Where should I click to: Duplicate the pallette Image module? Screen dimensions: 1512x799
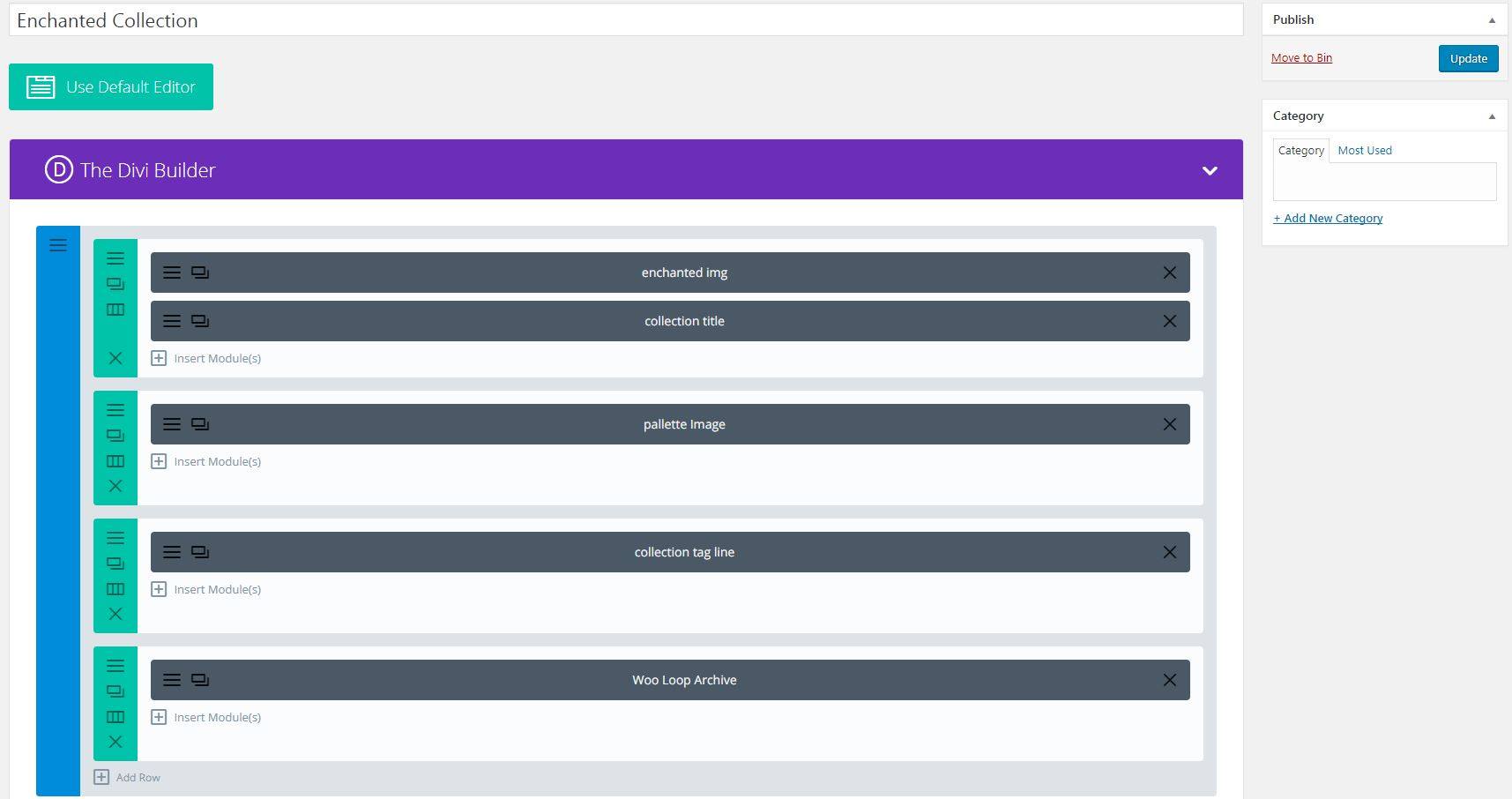[200, 424]
